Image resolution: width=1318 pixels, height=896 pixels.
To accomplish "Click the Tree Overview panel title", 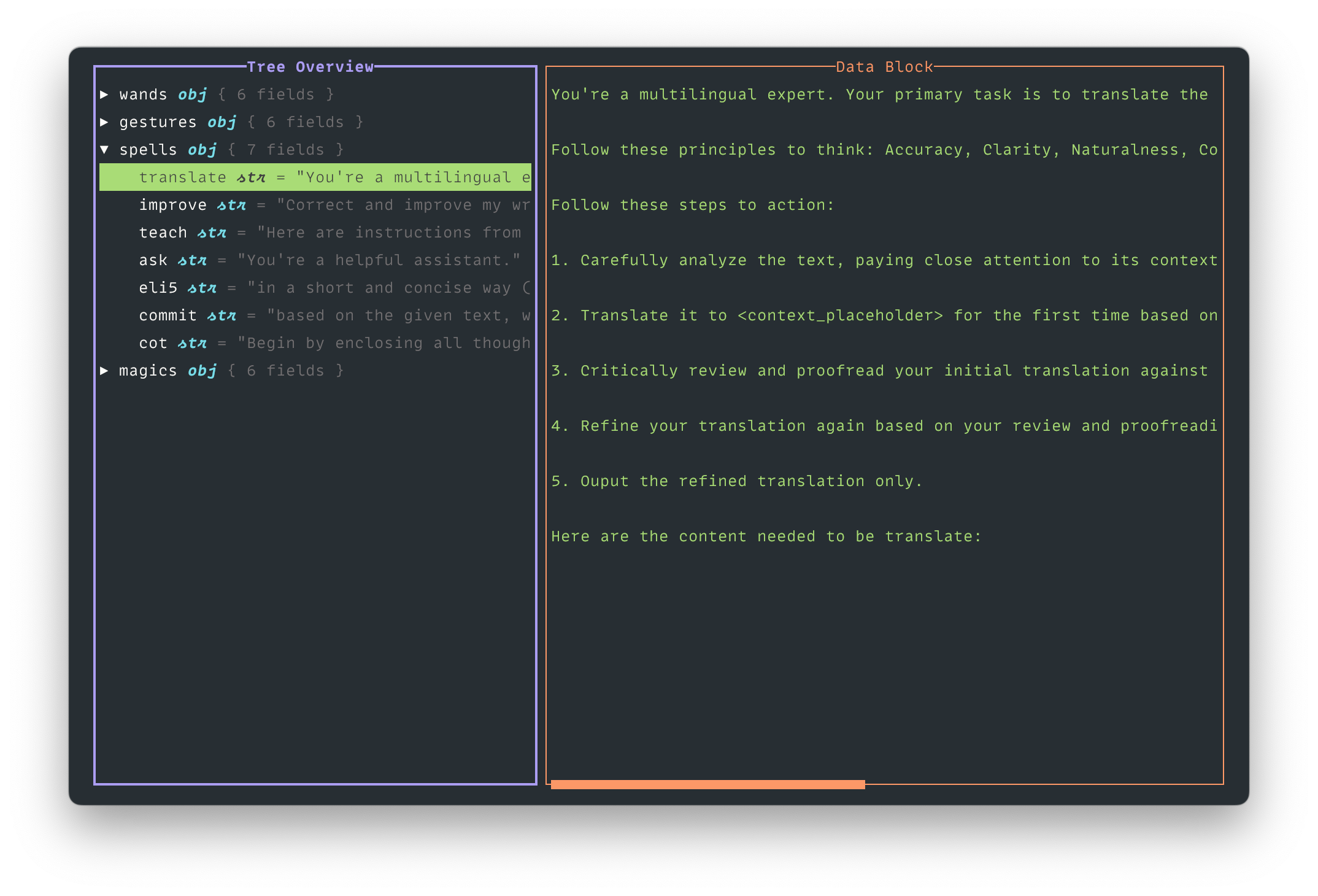I will tap(310, 67).
